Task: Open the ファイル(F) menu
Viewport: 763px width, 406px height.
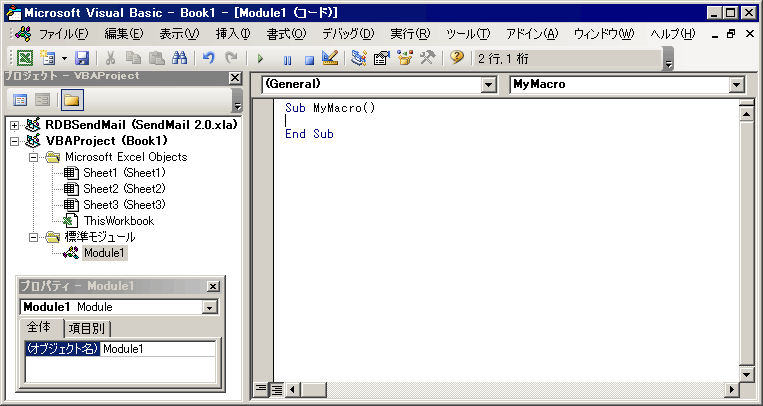Action: click(x=63, y=34)
